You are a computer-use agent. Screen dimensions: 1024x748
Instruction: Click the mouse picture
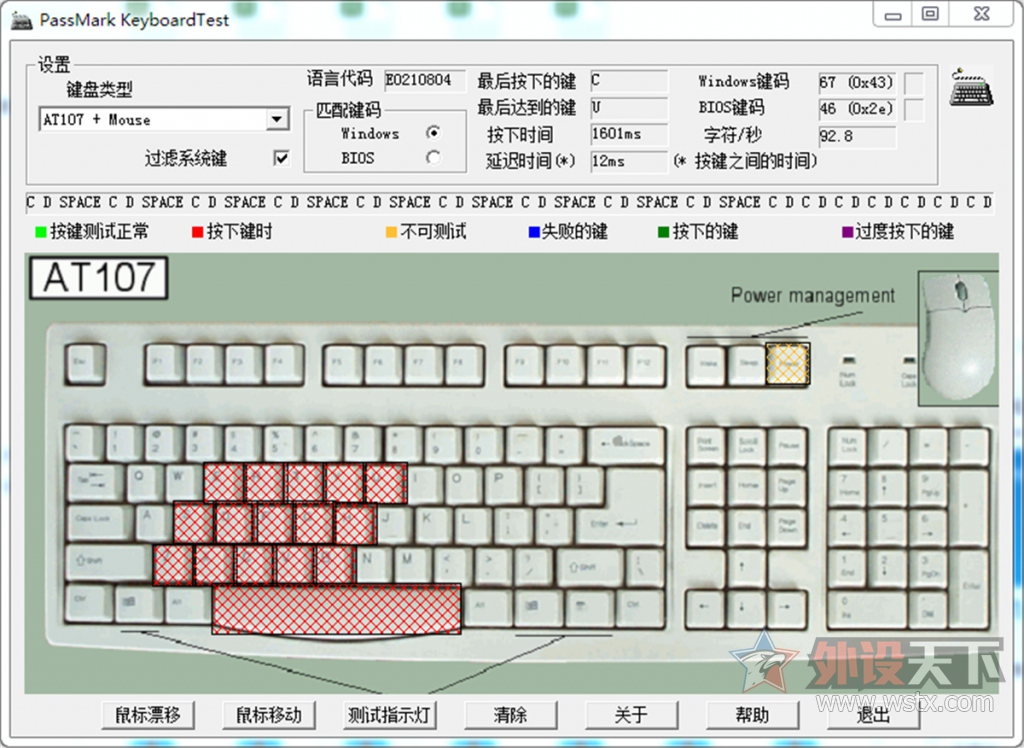pyautogui.click(x=957, y=338)
